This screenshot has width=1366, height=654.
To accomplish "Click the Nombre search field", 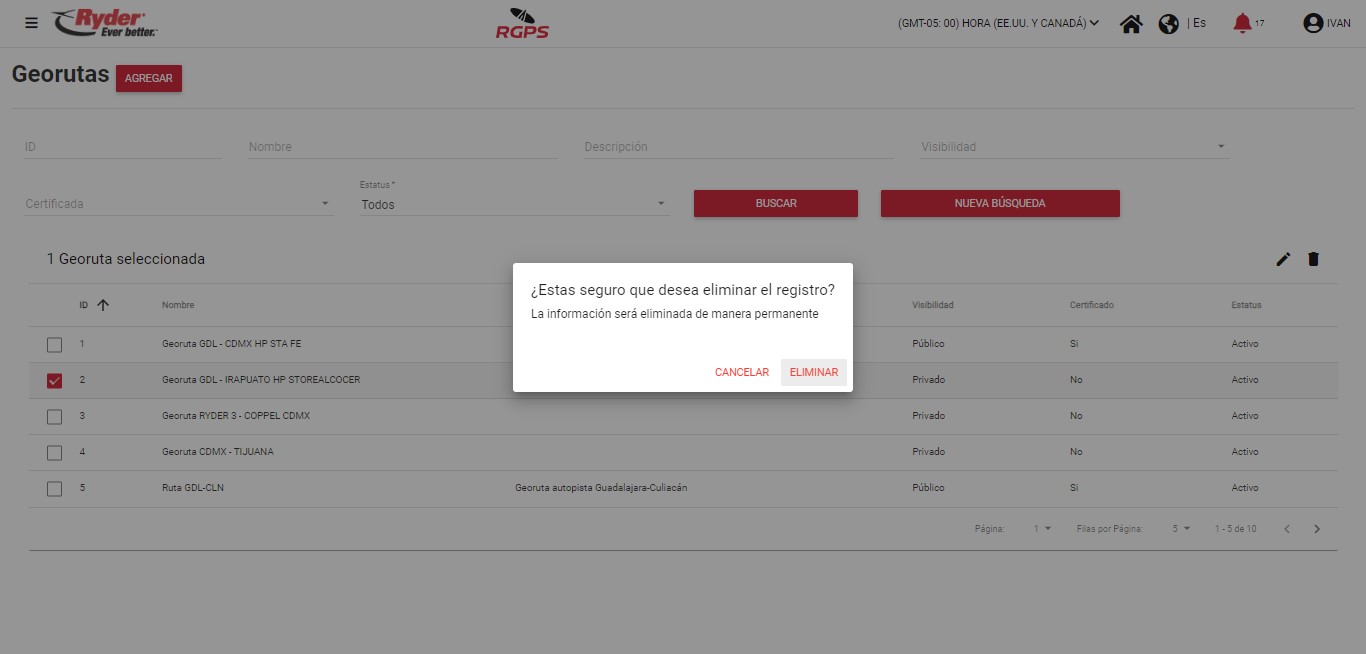I will (x=402, y=147).
